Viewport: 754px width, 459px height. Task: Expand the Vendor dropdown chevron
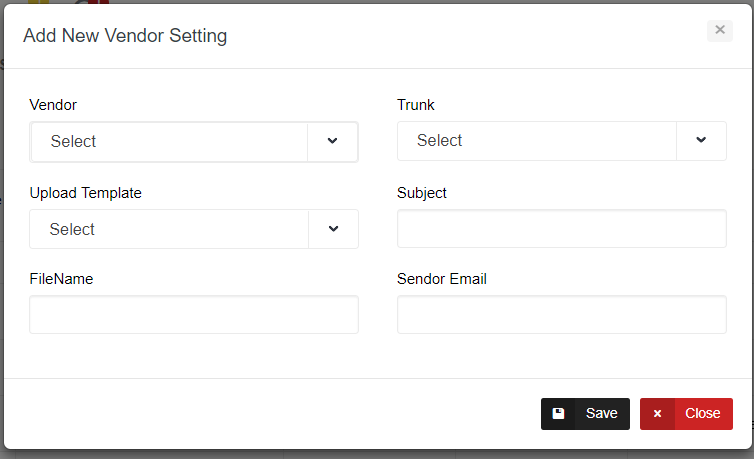[x=333, y=141]
